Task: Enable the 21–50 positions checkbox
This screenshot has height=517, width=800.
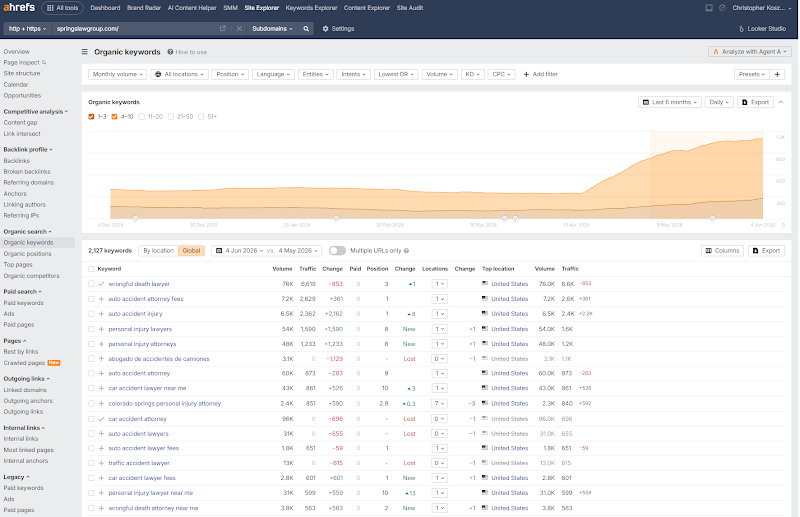Action: [x=171, y=117]
